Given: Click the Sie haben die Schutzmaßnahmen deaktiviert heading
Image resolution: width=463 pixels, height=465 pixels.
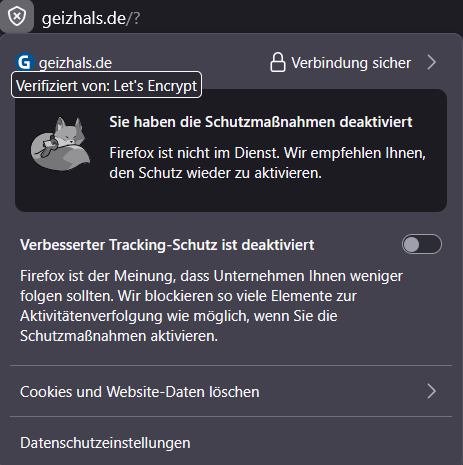Looking at the screenshot, I should (261, 122).
